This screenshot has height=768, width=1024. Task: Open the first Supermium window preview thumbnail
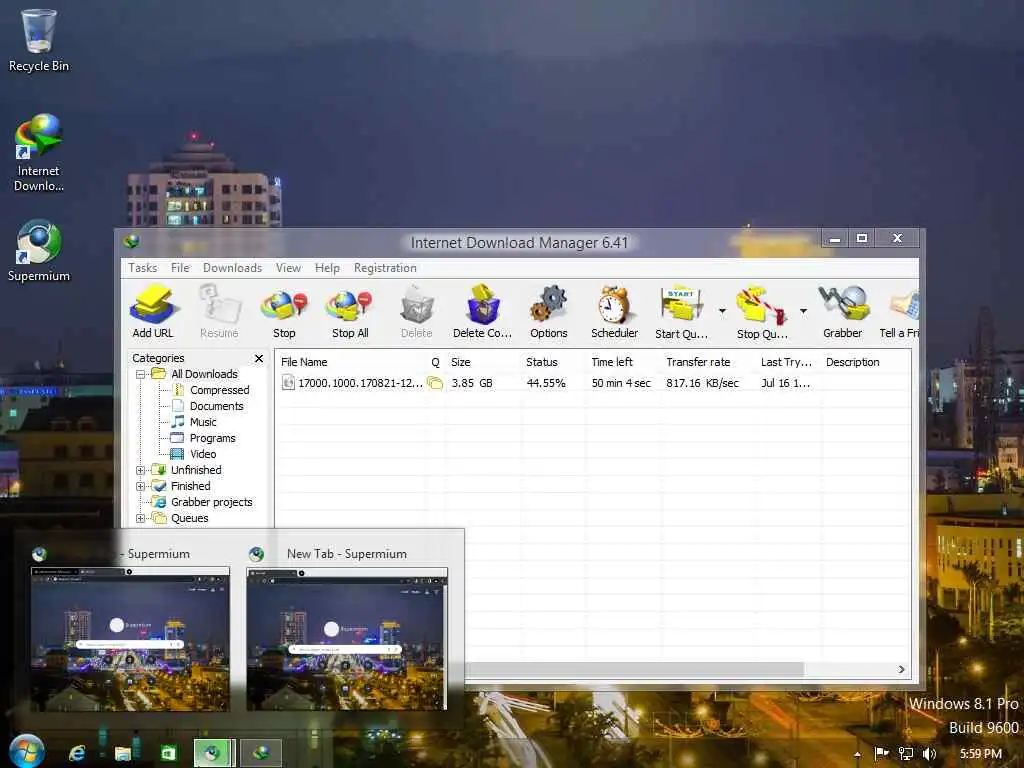[130, 639]
